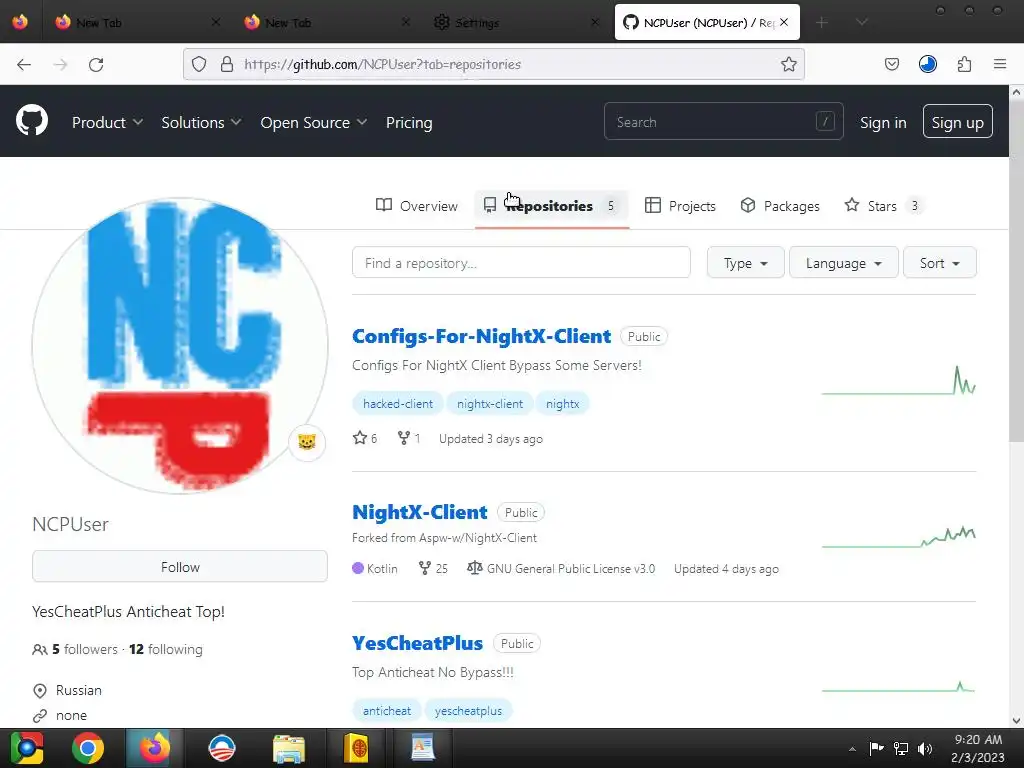Open a new tab with plus button
1024x768 pixels.
[822, 22]
